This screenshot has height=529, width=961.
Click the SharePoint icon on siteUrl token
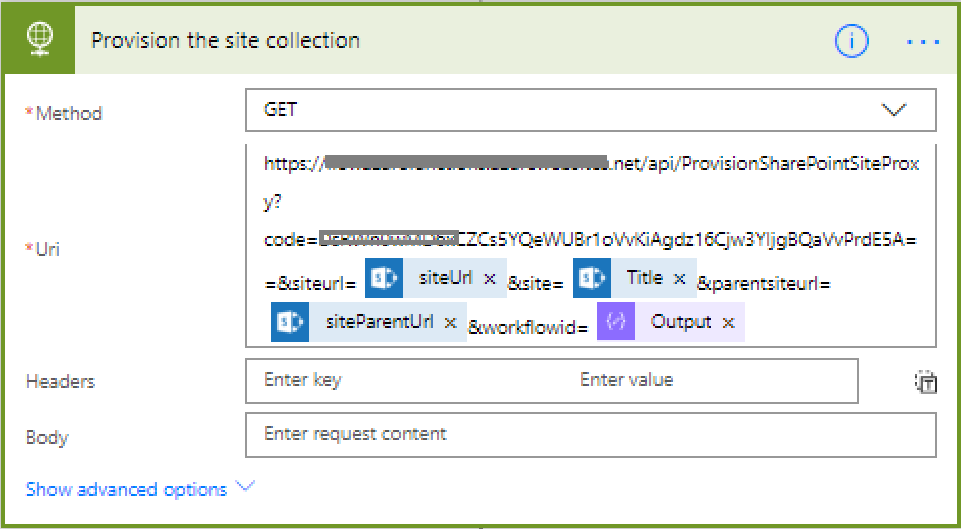coord(384,278)
